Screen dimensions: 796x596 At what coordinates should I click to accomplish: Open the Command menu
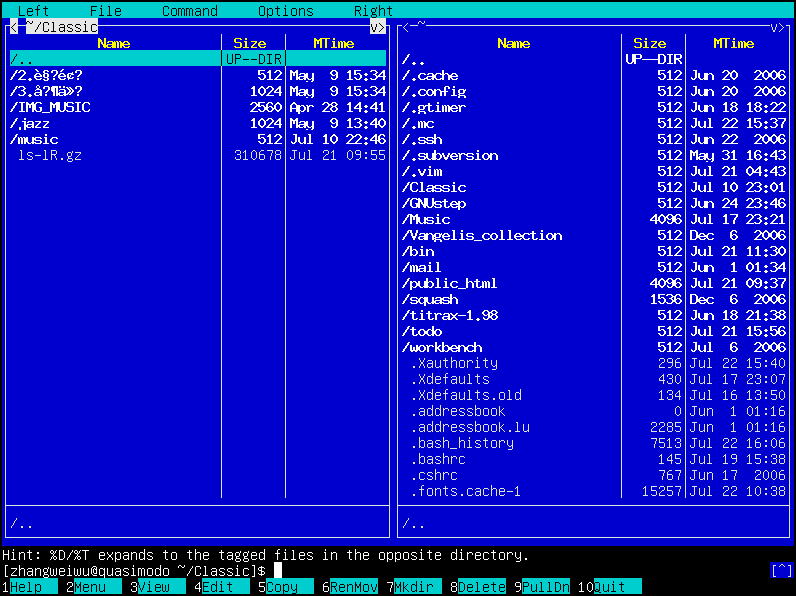click(189, 11)
